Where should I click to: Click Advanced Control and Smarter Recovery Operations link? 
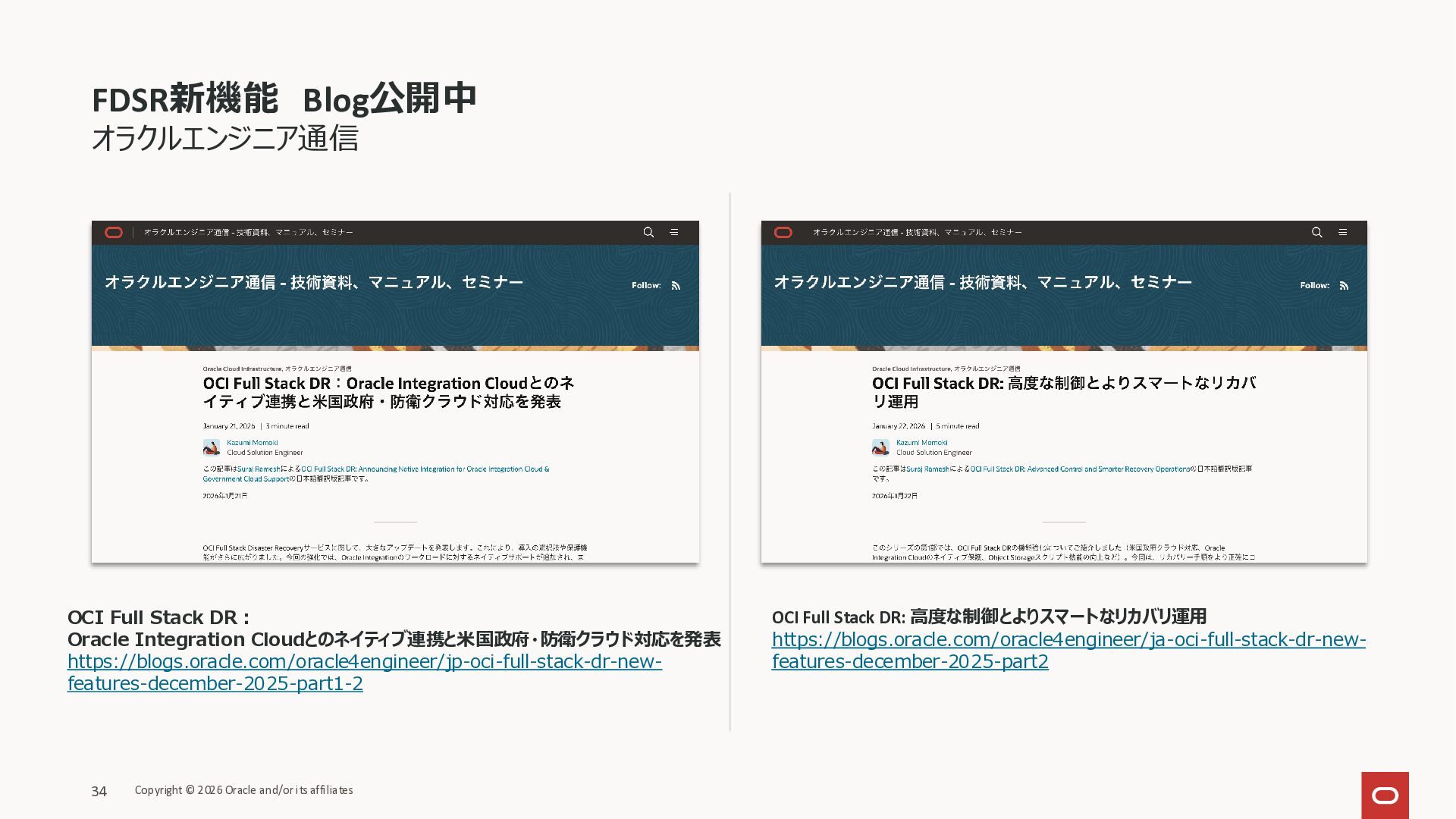coord(1080,469)
